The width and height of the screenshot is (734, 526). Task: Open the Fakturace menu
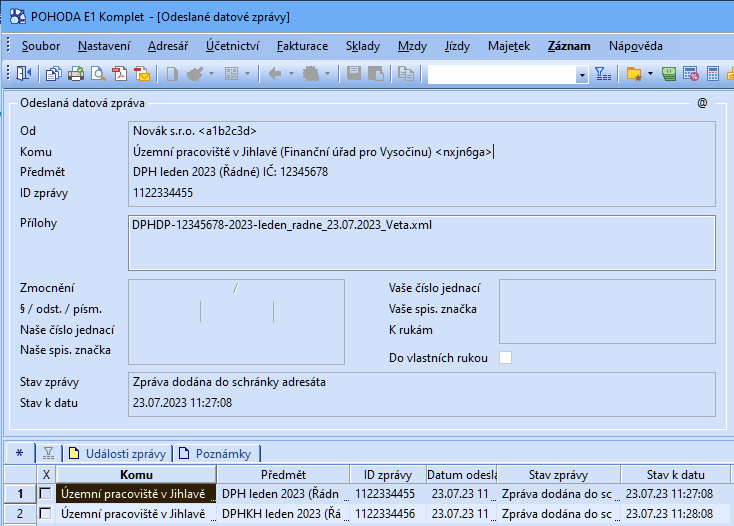click(302, 46)
